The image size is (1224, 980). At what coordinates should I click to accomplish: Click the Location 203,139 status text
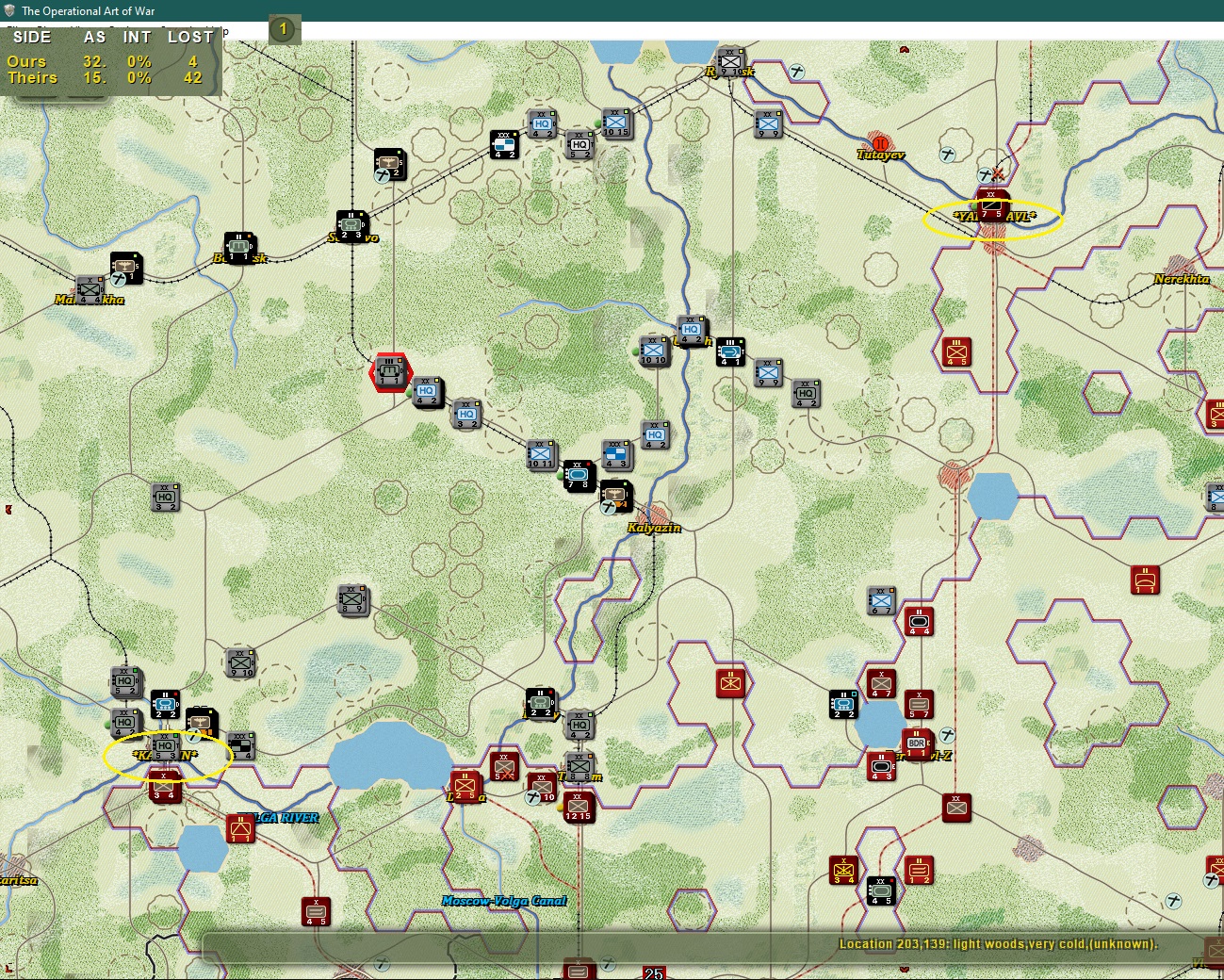[x=998, y=944]
